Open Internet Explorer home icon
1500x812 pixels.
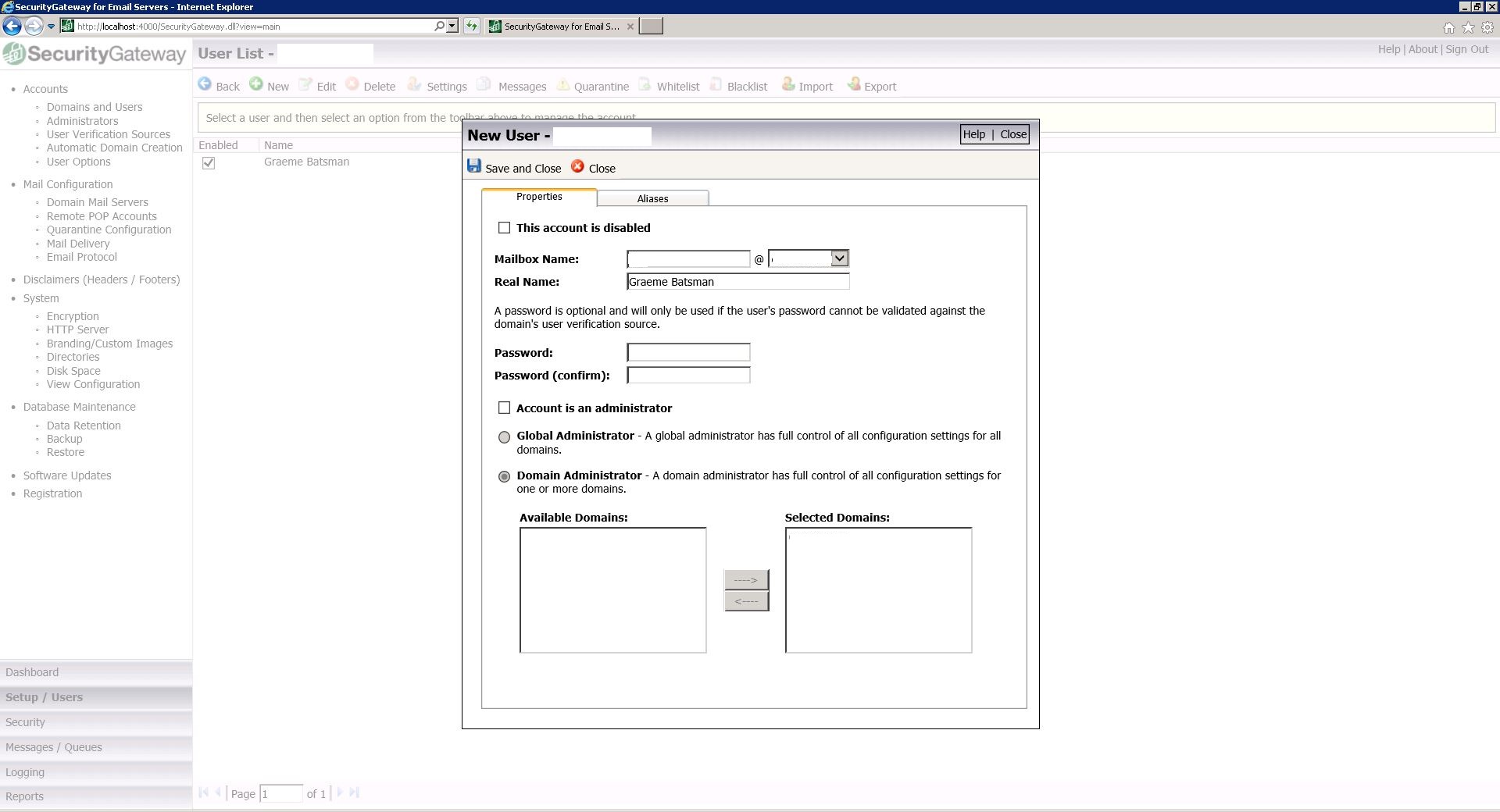[x=1448, y=27]
